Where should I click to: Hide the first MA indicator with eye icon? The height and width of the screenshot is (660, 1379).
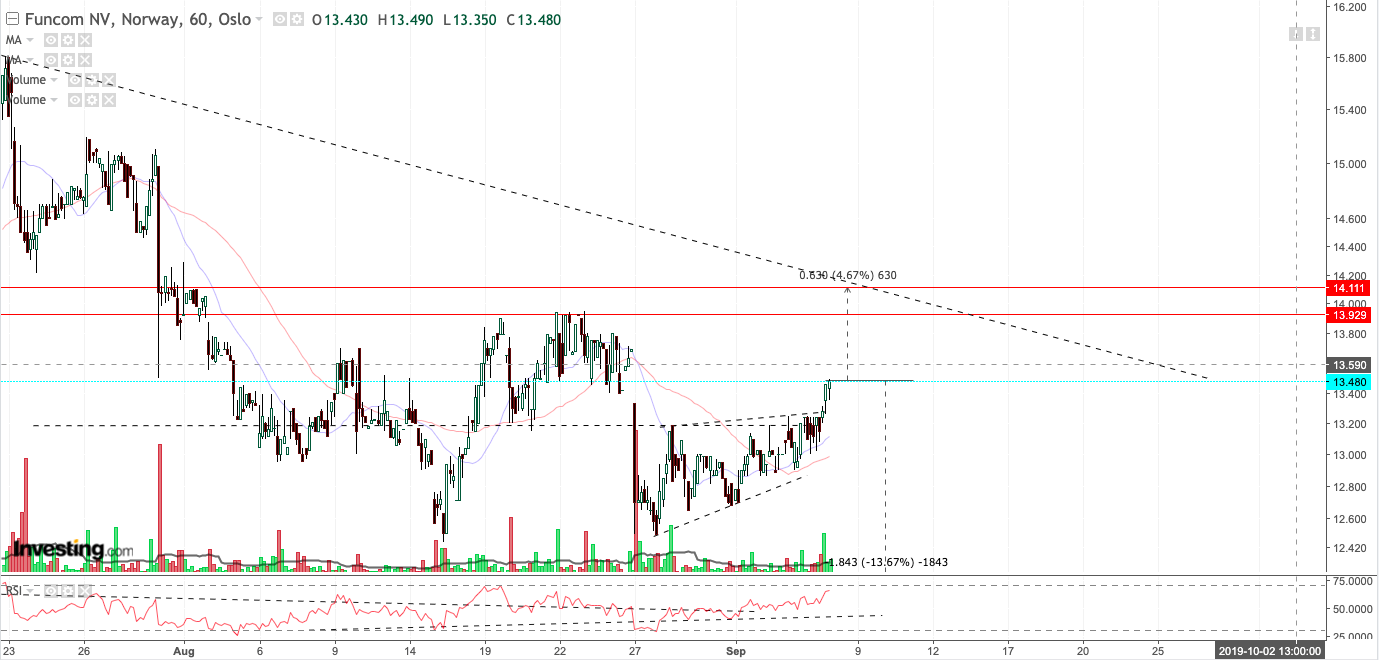click(x=50, y=40)
